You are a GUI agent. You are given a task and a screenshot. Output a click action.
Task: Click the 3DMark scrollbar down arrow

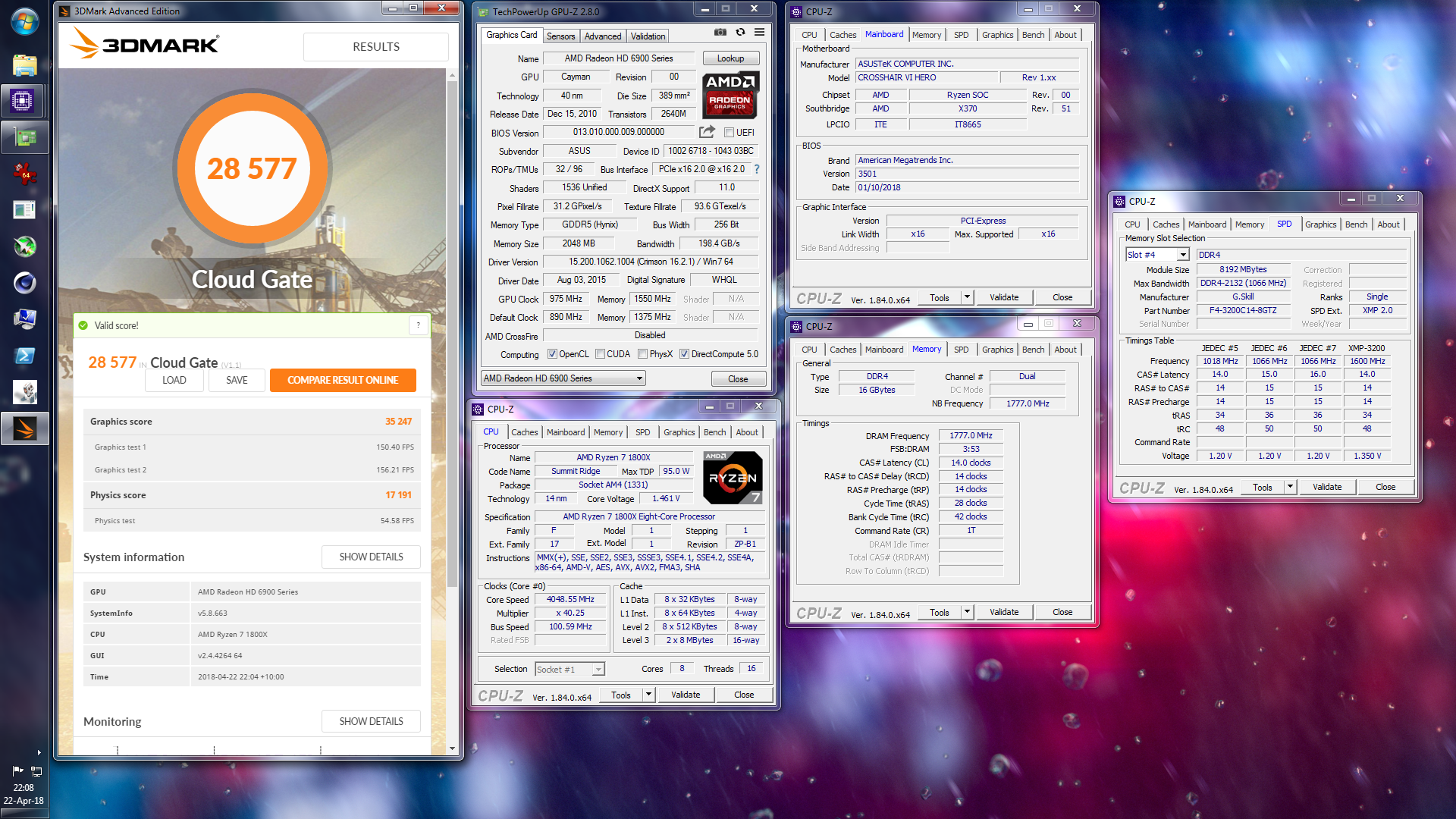452,748
